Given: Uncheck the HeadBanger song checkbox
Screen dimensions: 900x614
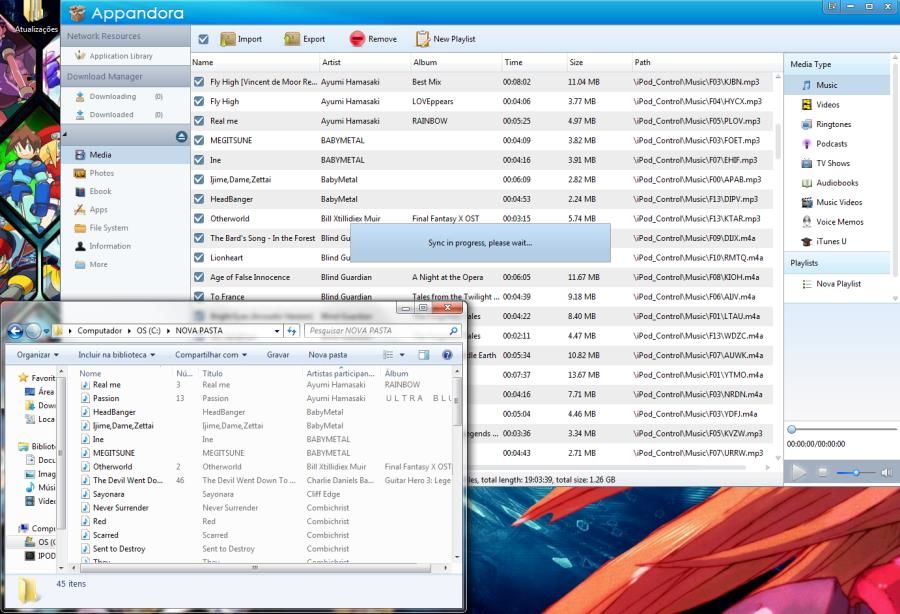Looking at the screenshot, I should point(199,199).
